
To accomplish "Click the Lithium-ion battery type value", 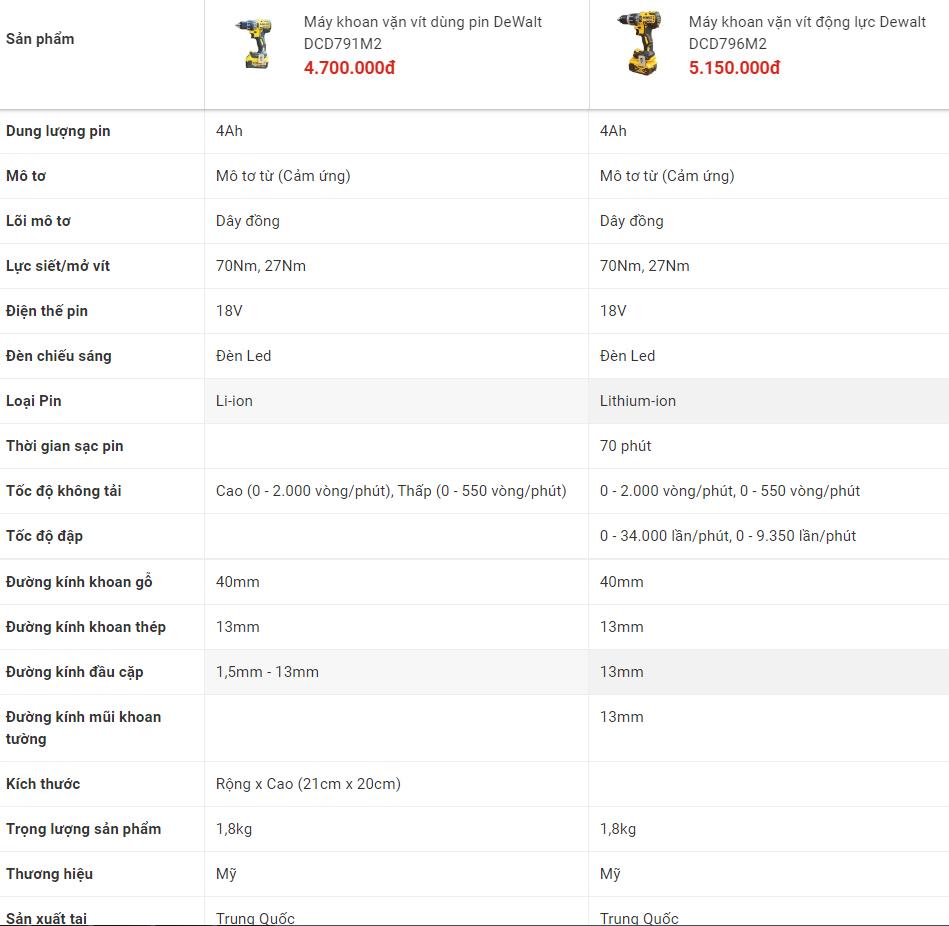I will point(638,401).
